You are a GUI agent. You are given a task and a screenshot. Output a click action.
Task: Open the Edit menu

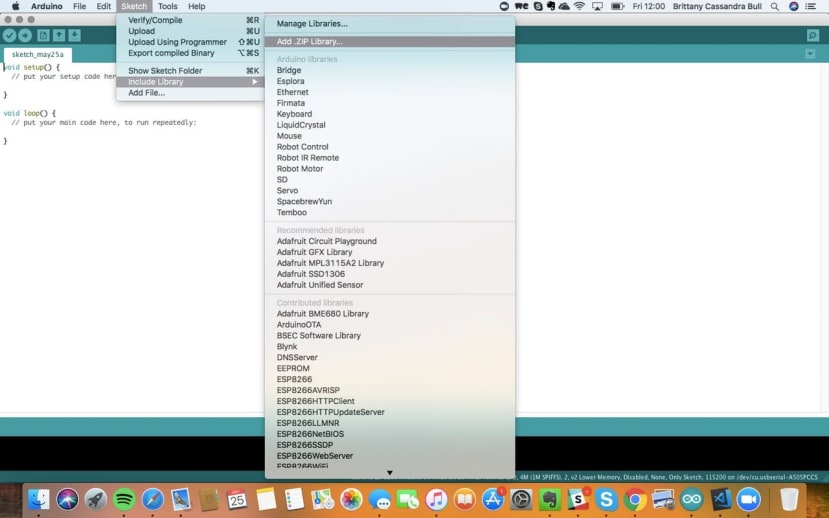click(x=104, y=6)
